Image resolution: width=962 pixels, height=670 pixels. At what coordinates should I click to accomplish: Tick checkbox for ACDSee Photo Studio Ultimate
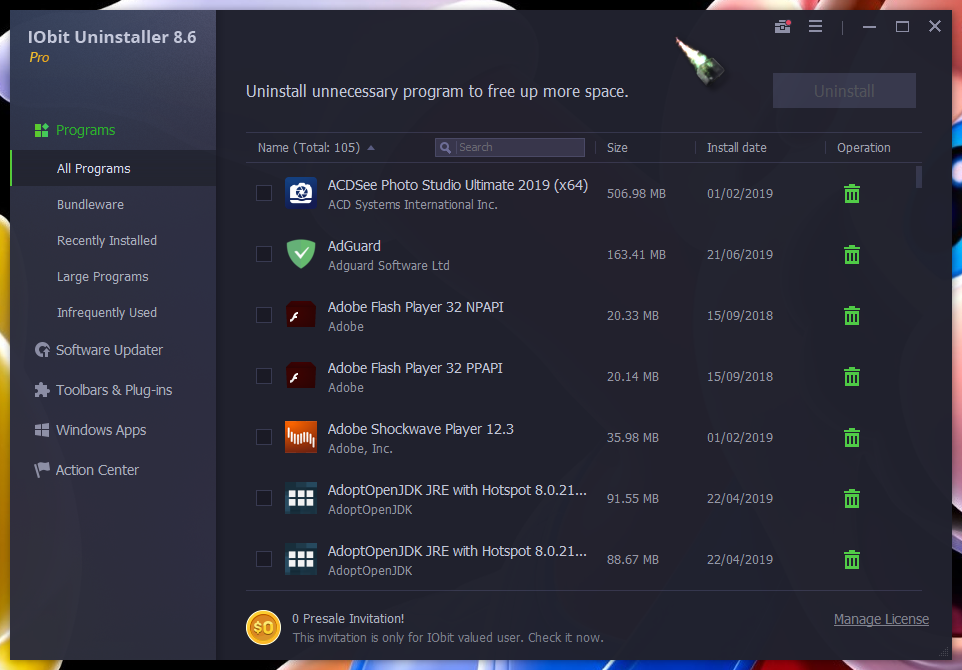[264, 193]
